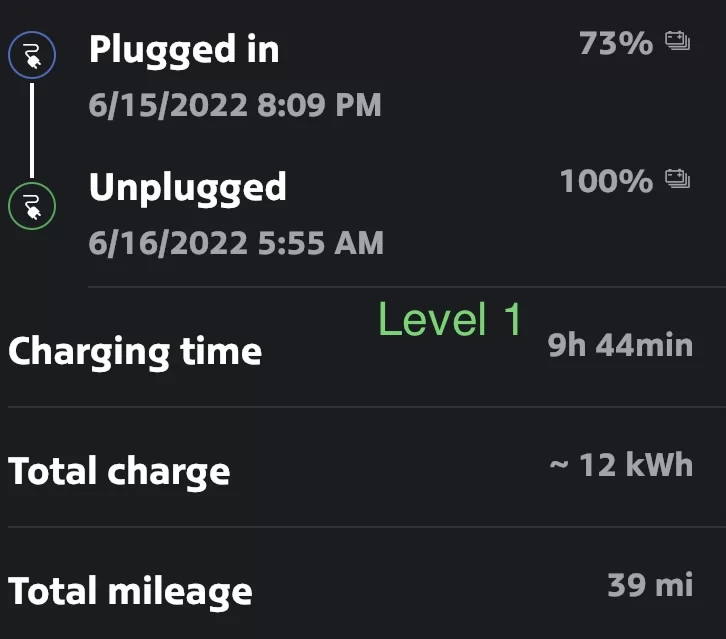
Task: Tap the 100% battery level value
Action: click(x=606, y=182)
